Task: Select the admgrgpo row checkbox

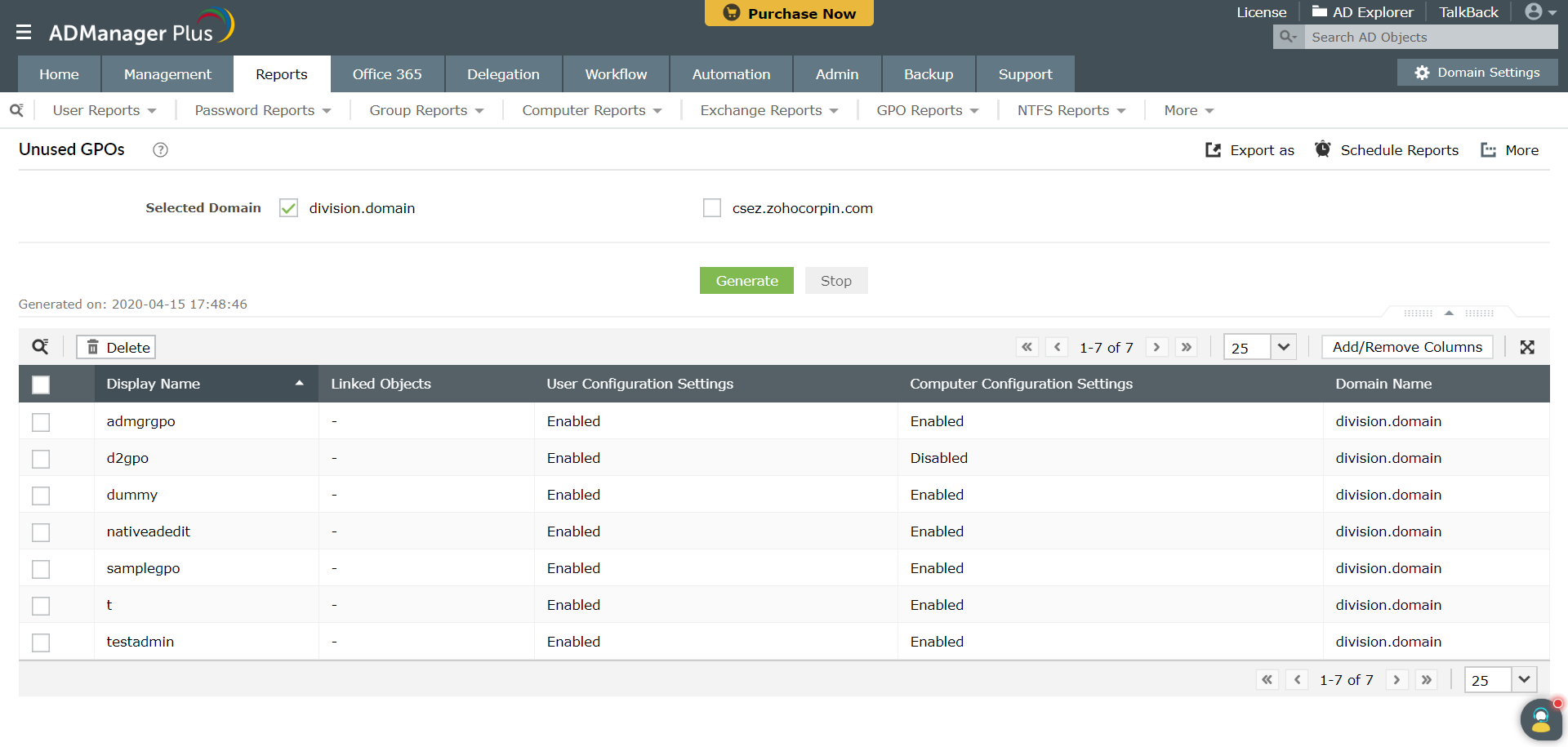Action: [x=41, y=422]
